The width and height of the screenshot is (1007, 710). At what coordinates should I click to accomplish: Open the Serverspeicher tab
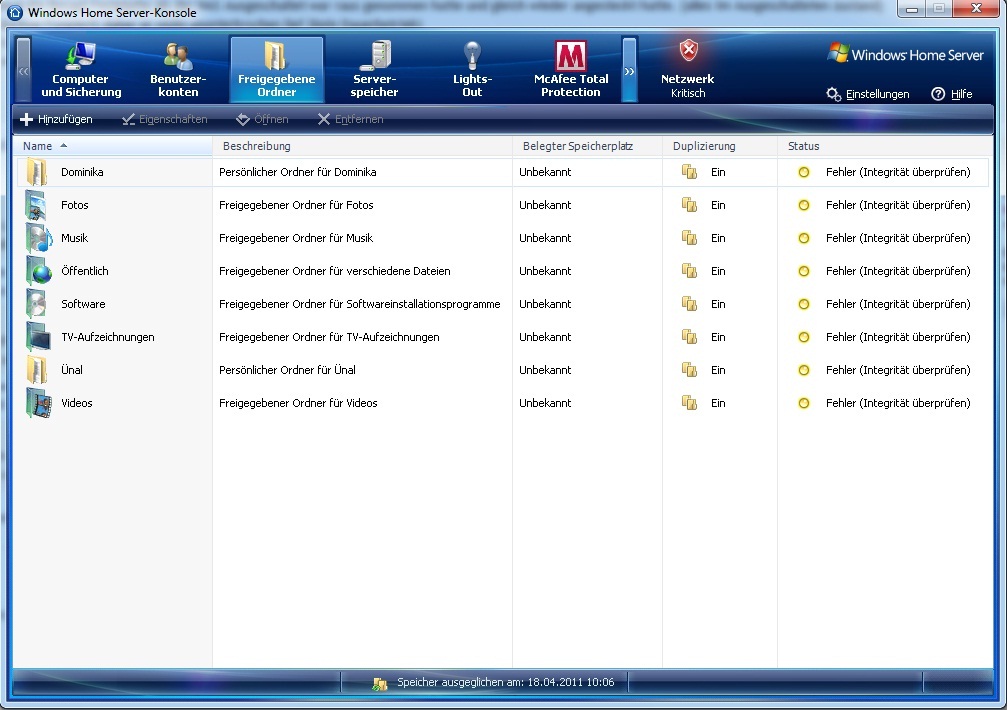[374, 69]
